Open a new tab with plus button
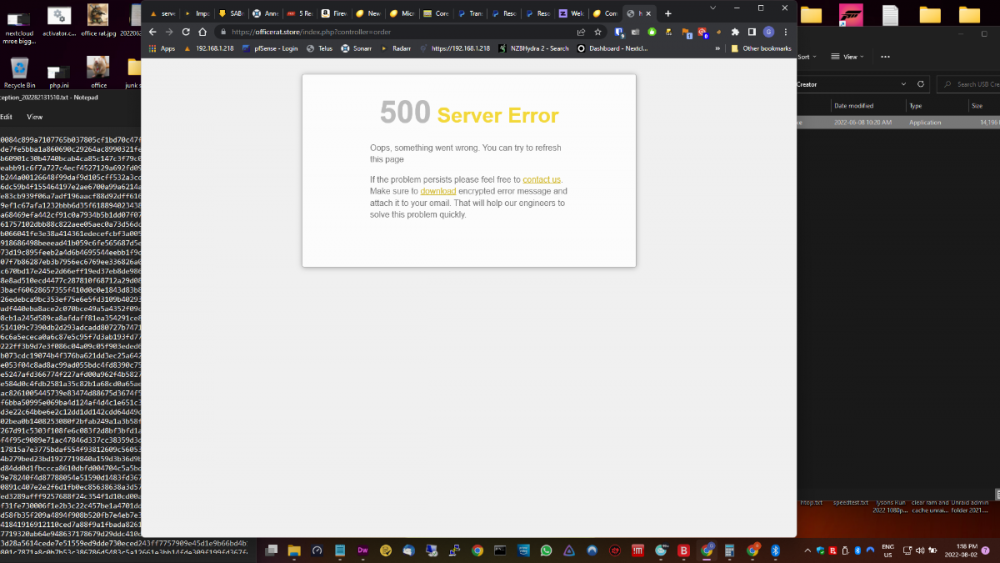The height and width of the screenshot is (563, 1000). pyautogui.click(x=668, y=13)
